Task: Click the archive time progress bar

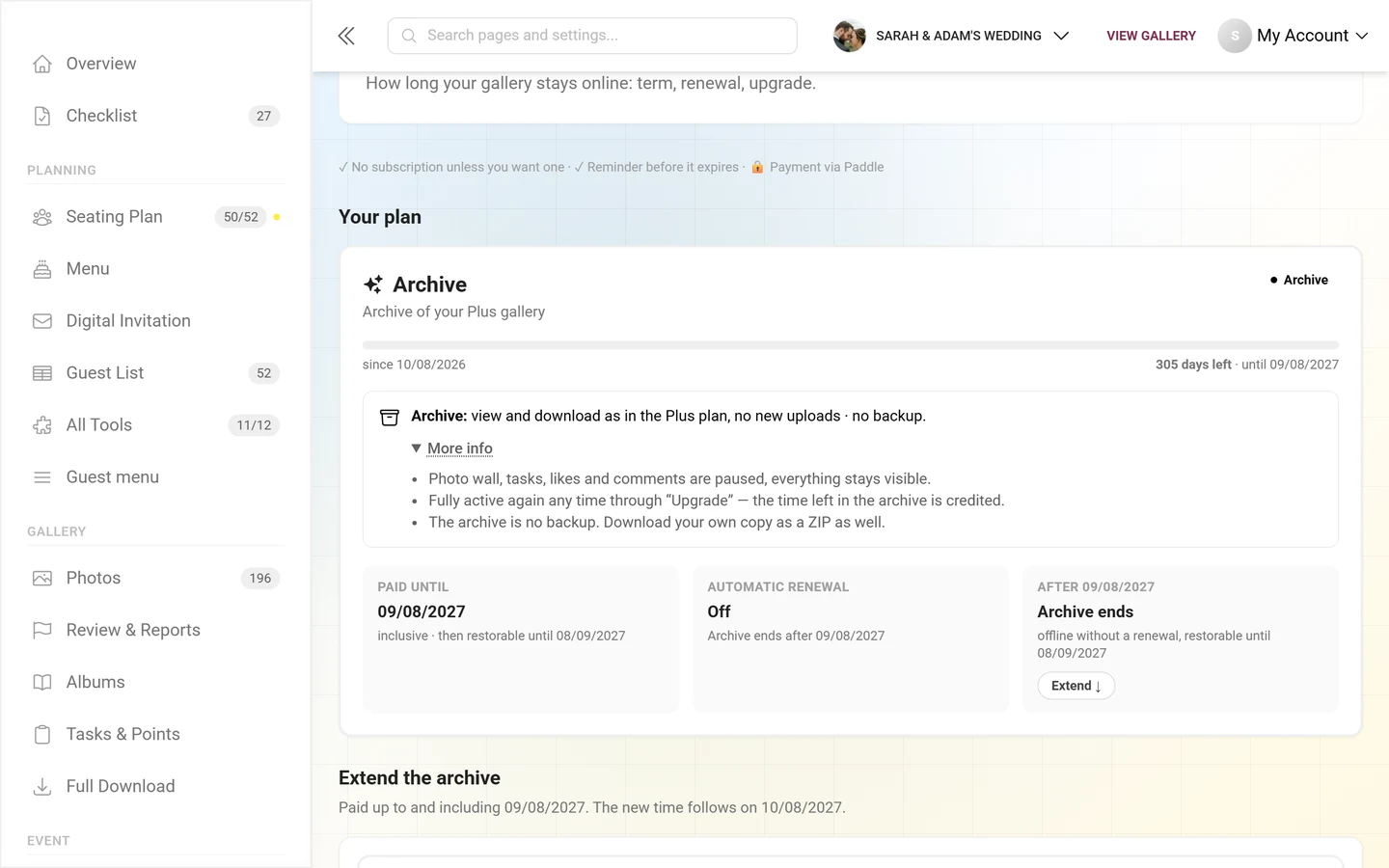Action: 851,344
